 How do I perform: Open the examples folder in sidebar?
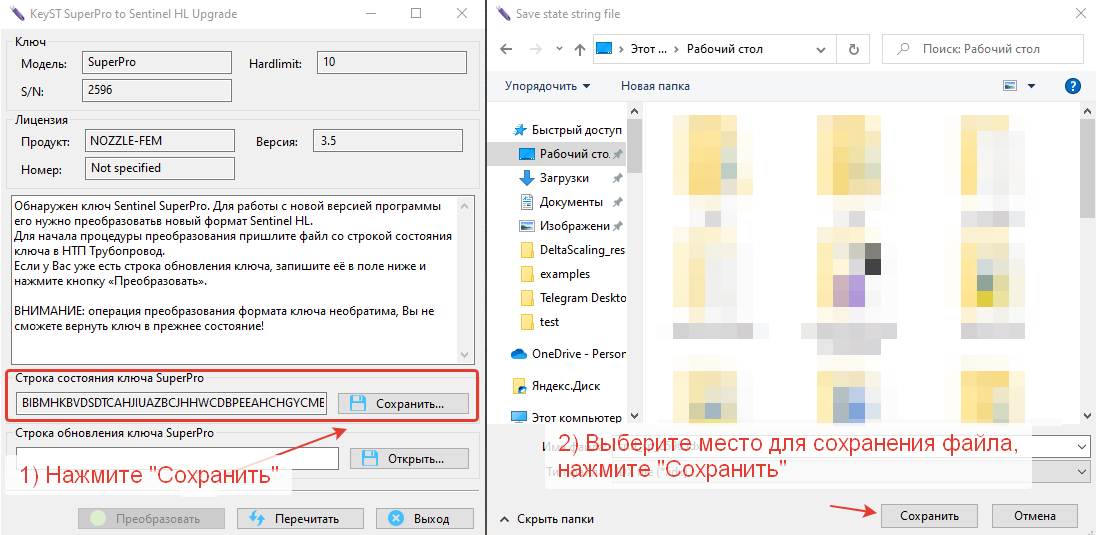(x=565, y=273)
